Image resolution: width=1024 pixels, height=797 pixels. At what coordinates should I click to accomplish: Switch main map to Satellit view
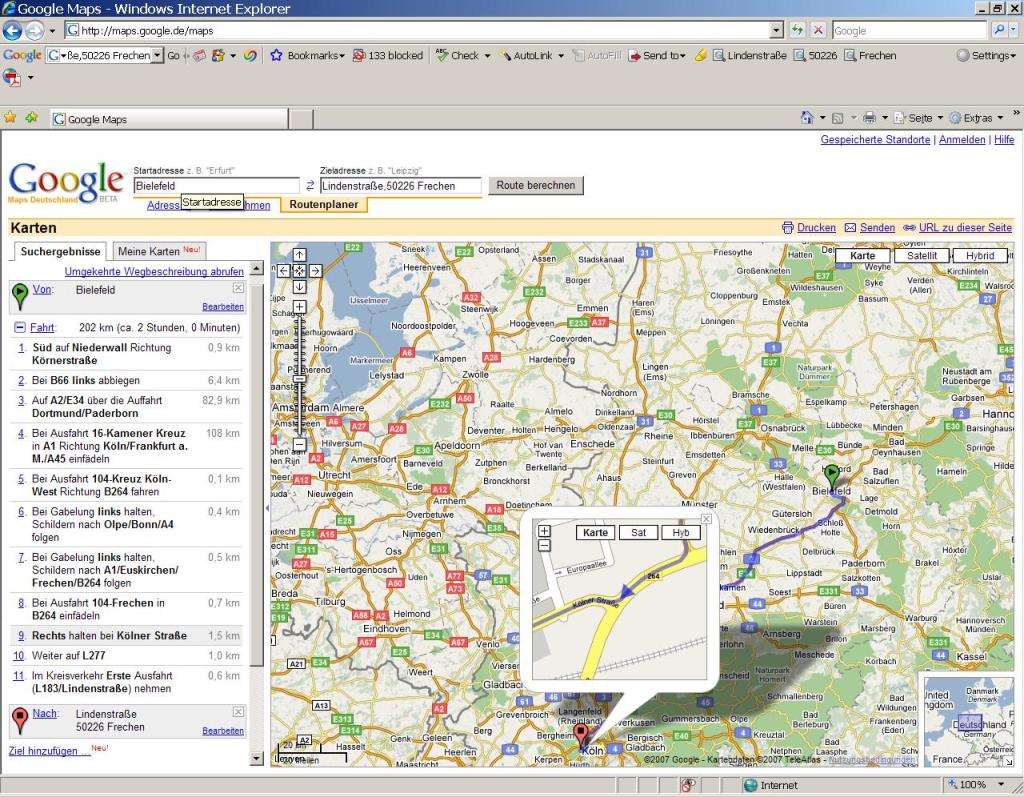click(x=921, y=255)
